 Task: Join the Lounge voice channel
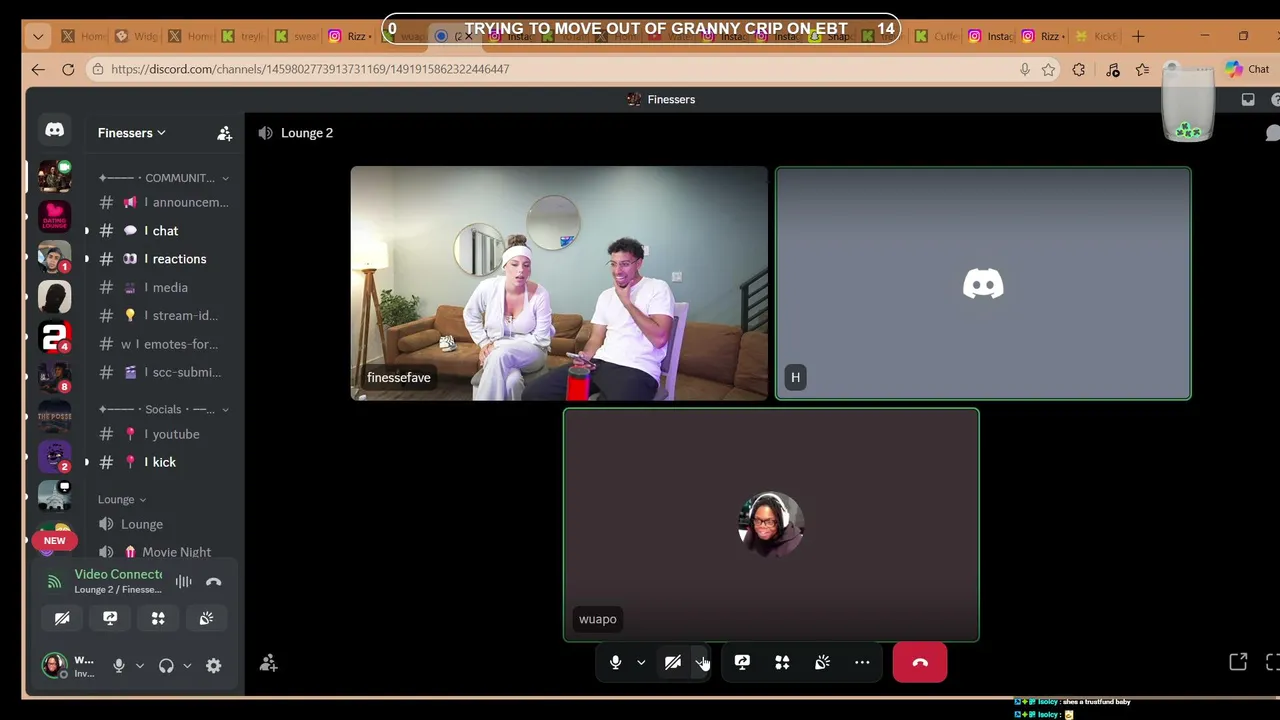pos(164,524)
